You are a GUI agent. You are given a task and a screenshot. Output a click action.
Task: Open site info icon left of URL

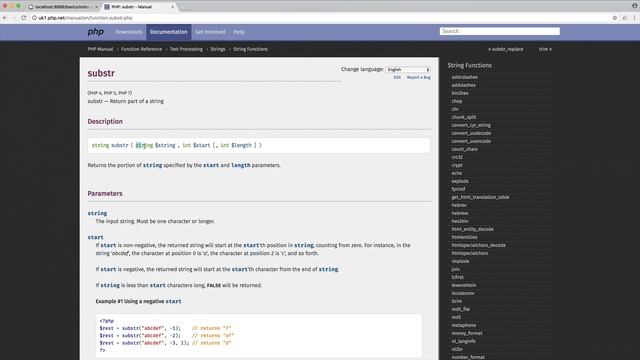[x=35, y=18]
